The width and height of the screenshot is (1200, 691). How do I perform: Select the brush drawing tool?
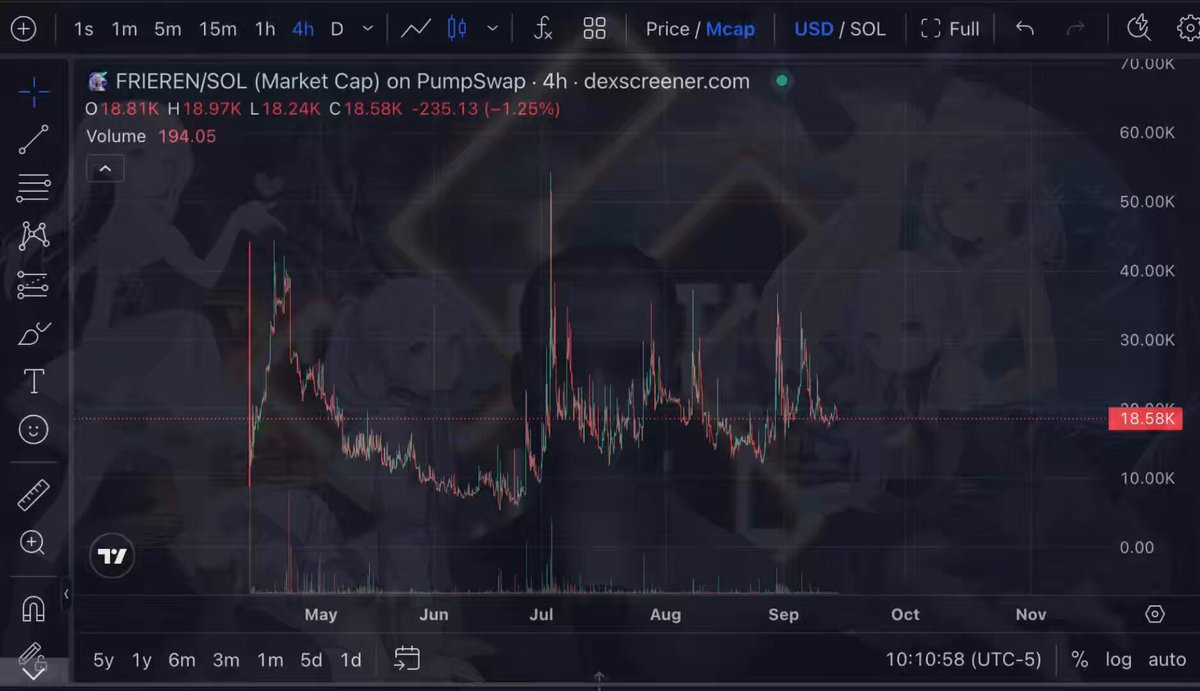(x=33, y=333)
